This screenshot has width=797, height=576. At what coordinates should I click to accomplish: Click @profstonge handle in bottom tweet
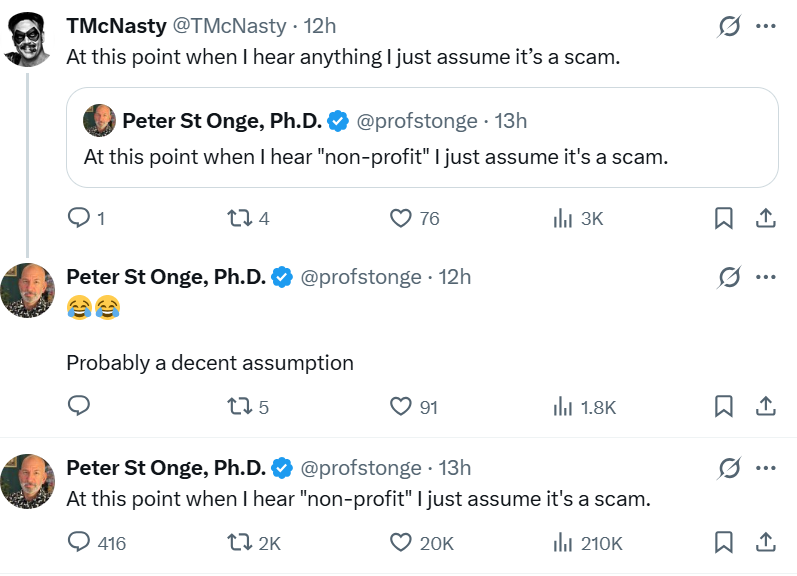click(361, 467)
